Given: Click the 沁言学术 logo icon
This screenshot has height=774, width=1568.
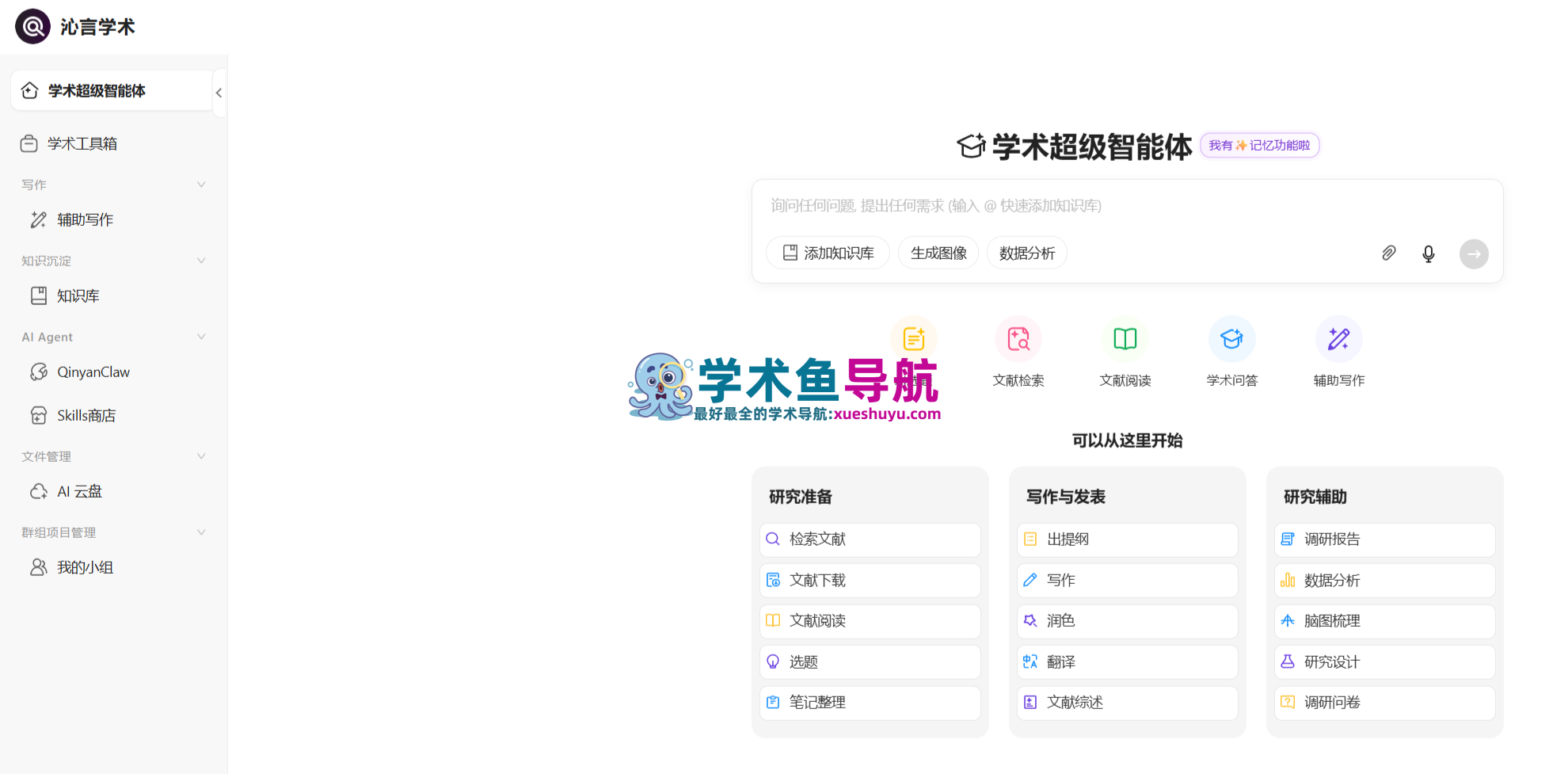Looking at the screenshot, I should click(32, 25).
